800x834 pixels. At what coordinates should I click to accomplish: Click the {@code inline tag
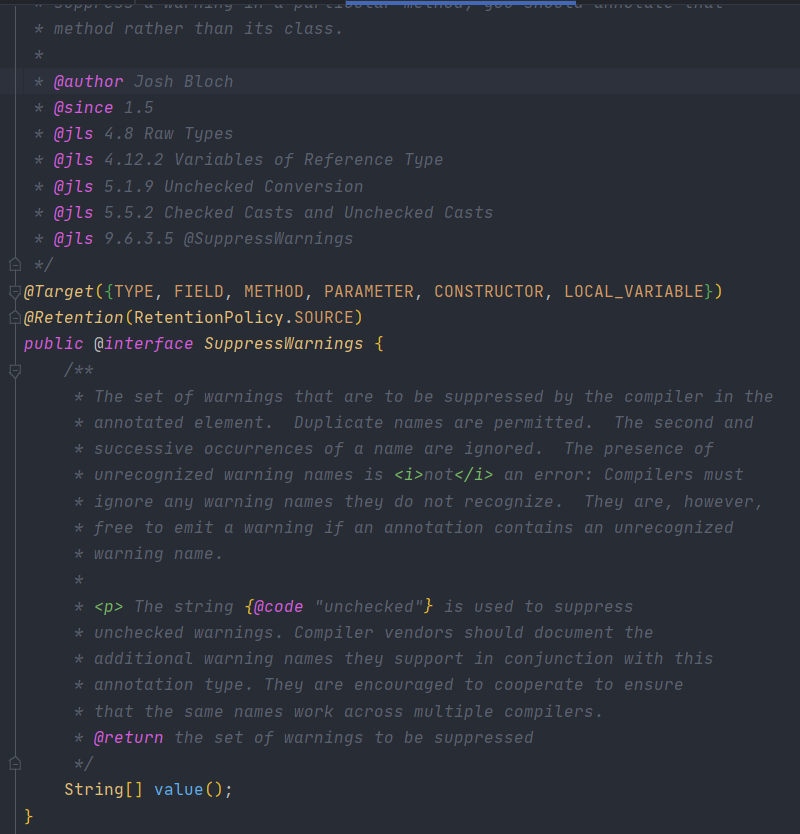click(x=274, y=606)
